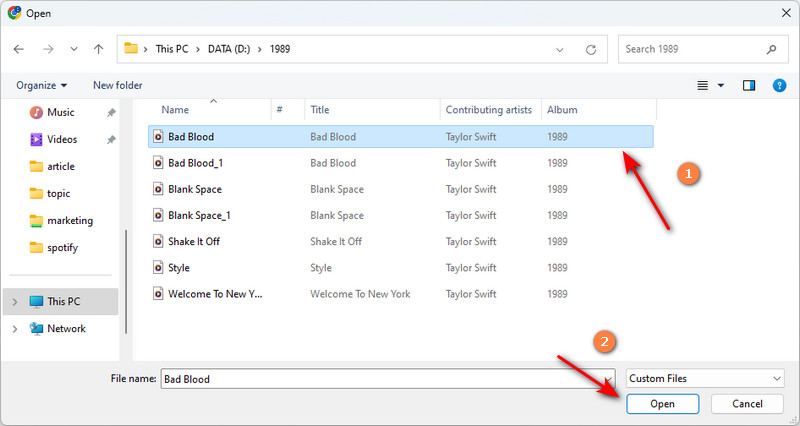Viewport: 800px width, 426px height.
Task: Open the Organize menu
Action: pyautogui.click(x=41, y=85)
